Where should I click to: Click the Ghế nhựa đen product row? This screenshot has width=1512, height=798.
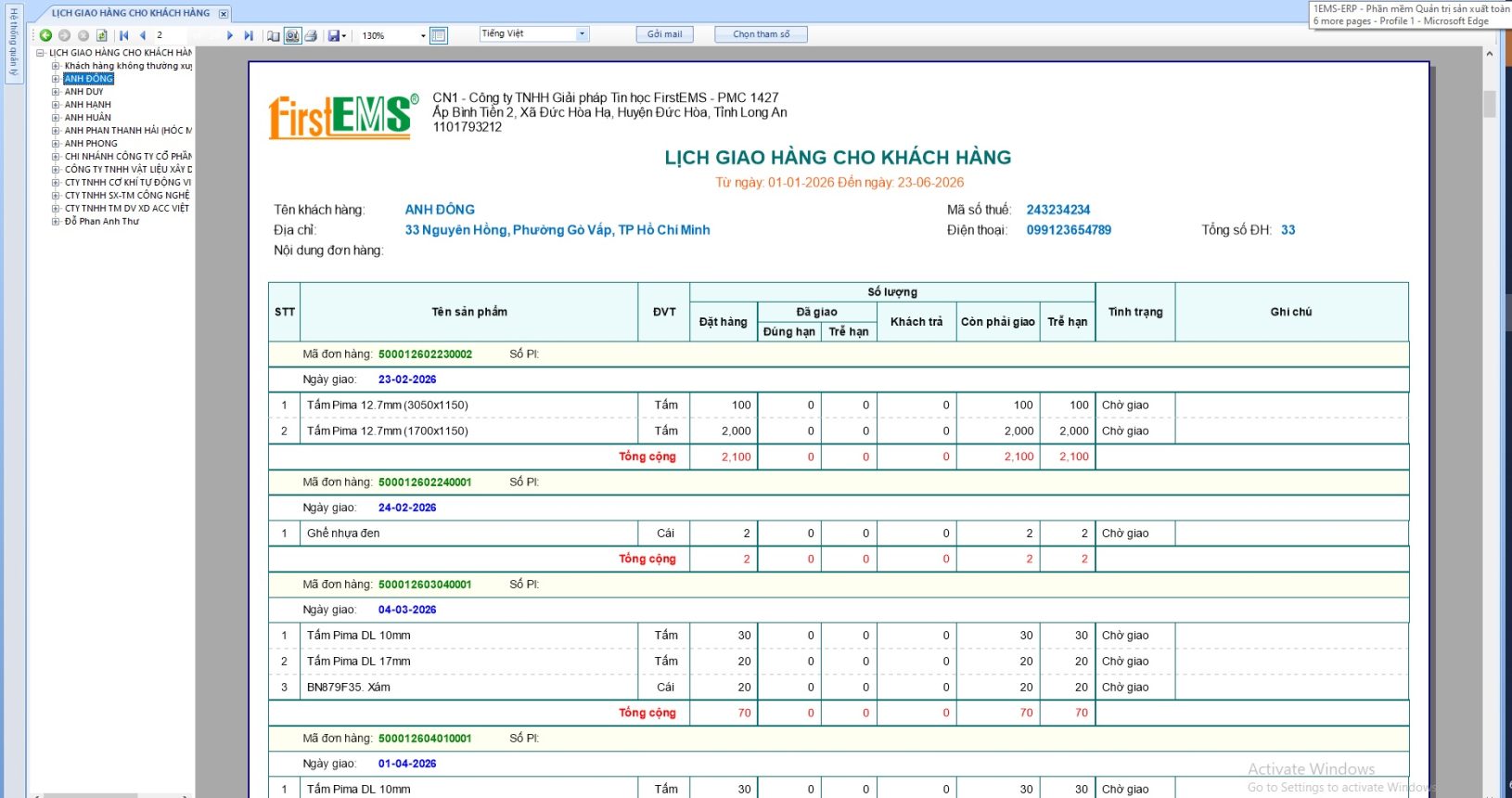[x=839, y=534]
